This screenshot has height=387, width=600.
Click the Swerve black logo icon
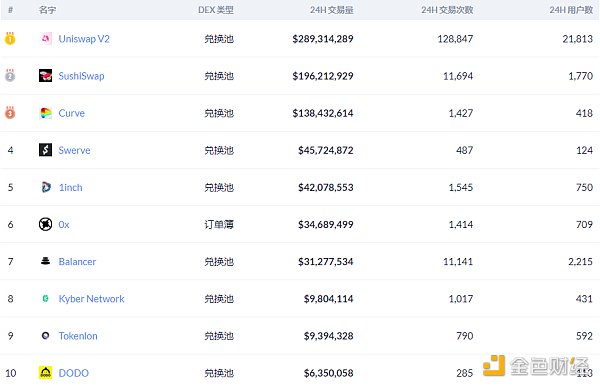pos(46,150)
